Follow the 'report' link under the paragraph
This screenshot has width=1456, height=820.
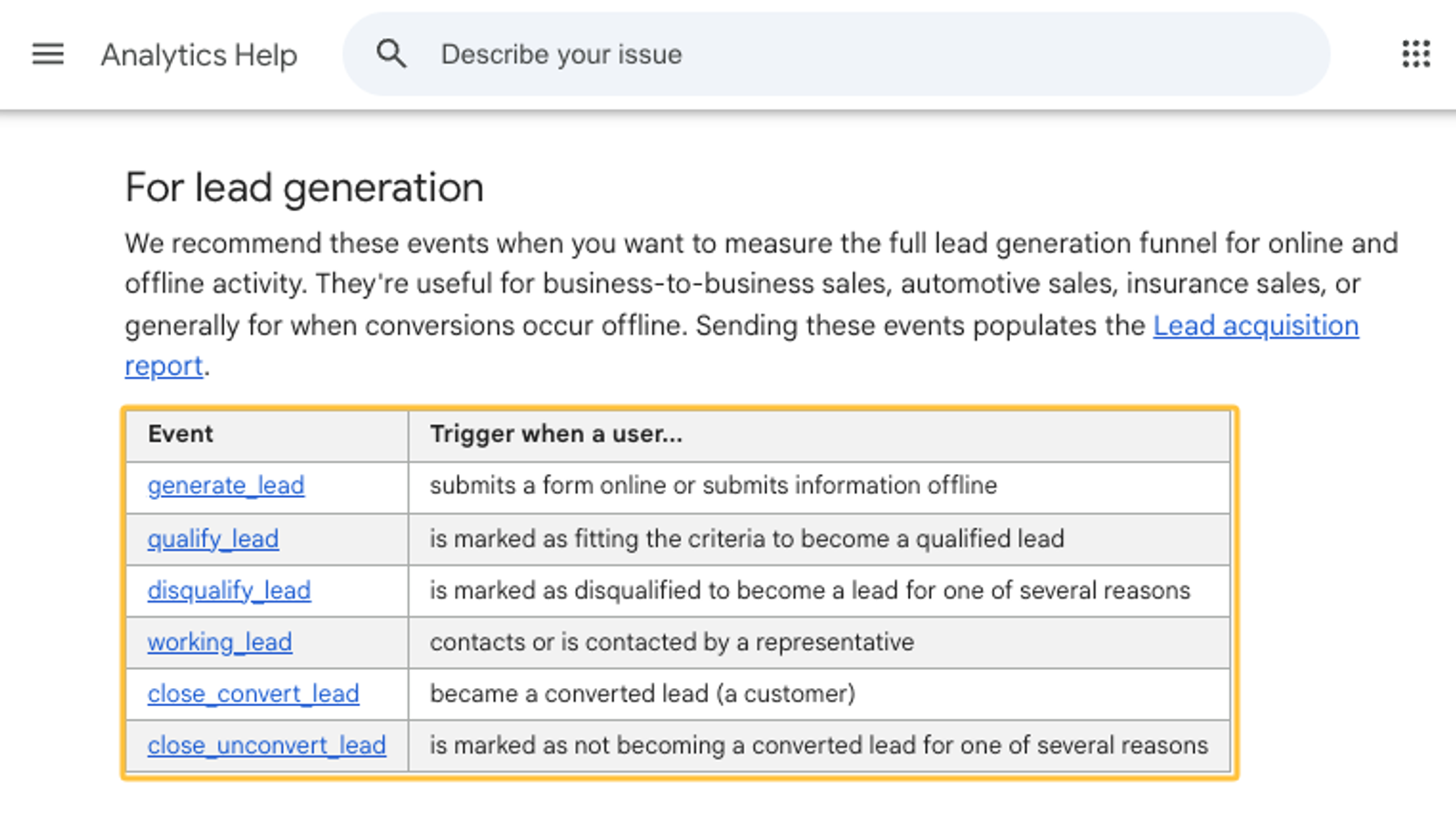[164, 366]
